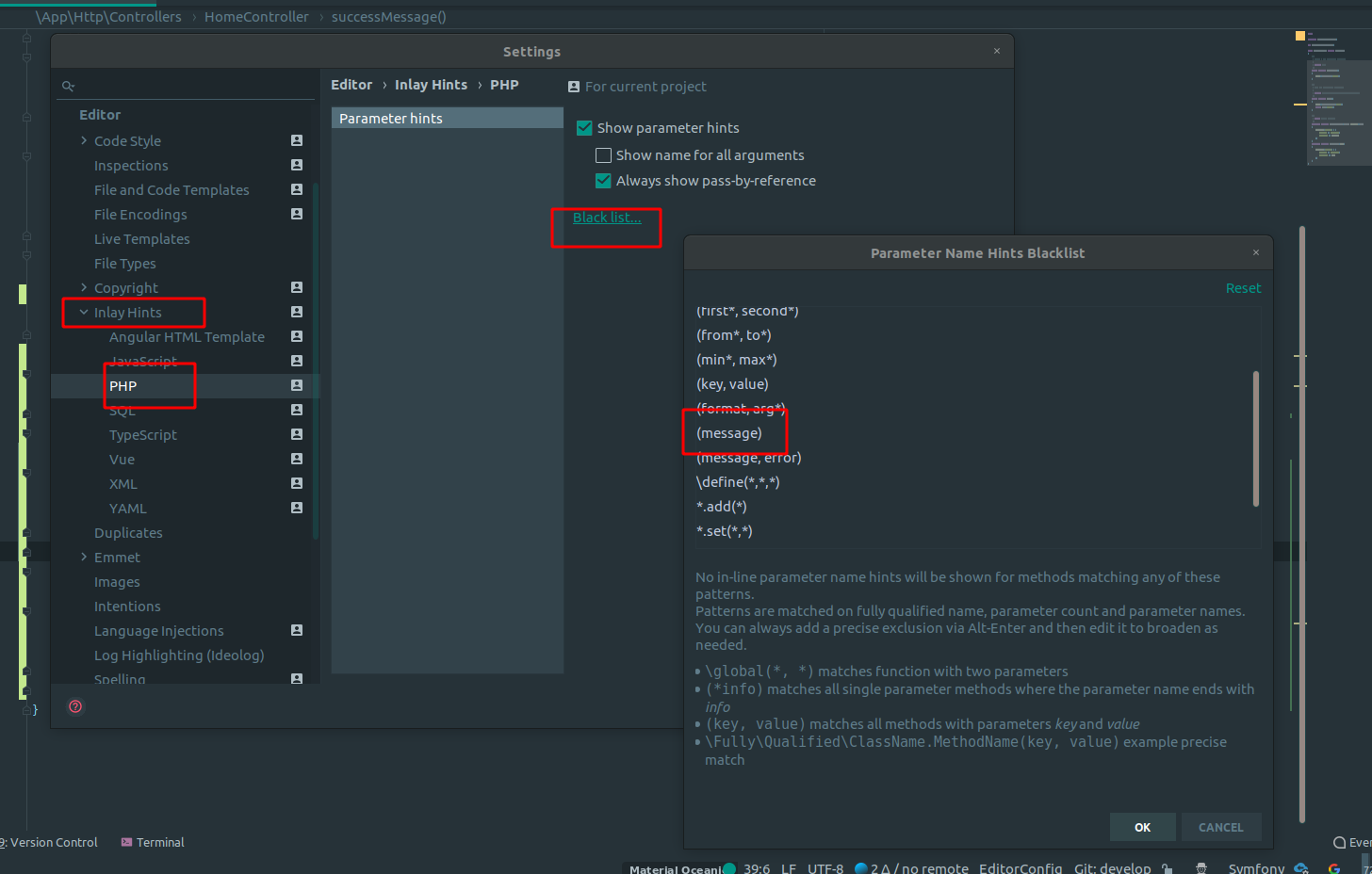Select Parameter hints in the list
The height and width of the screenshot is (874, 1372).
pyautogui.click(x=448, y=118)
